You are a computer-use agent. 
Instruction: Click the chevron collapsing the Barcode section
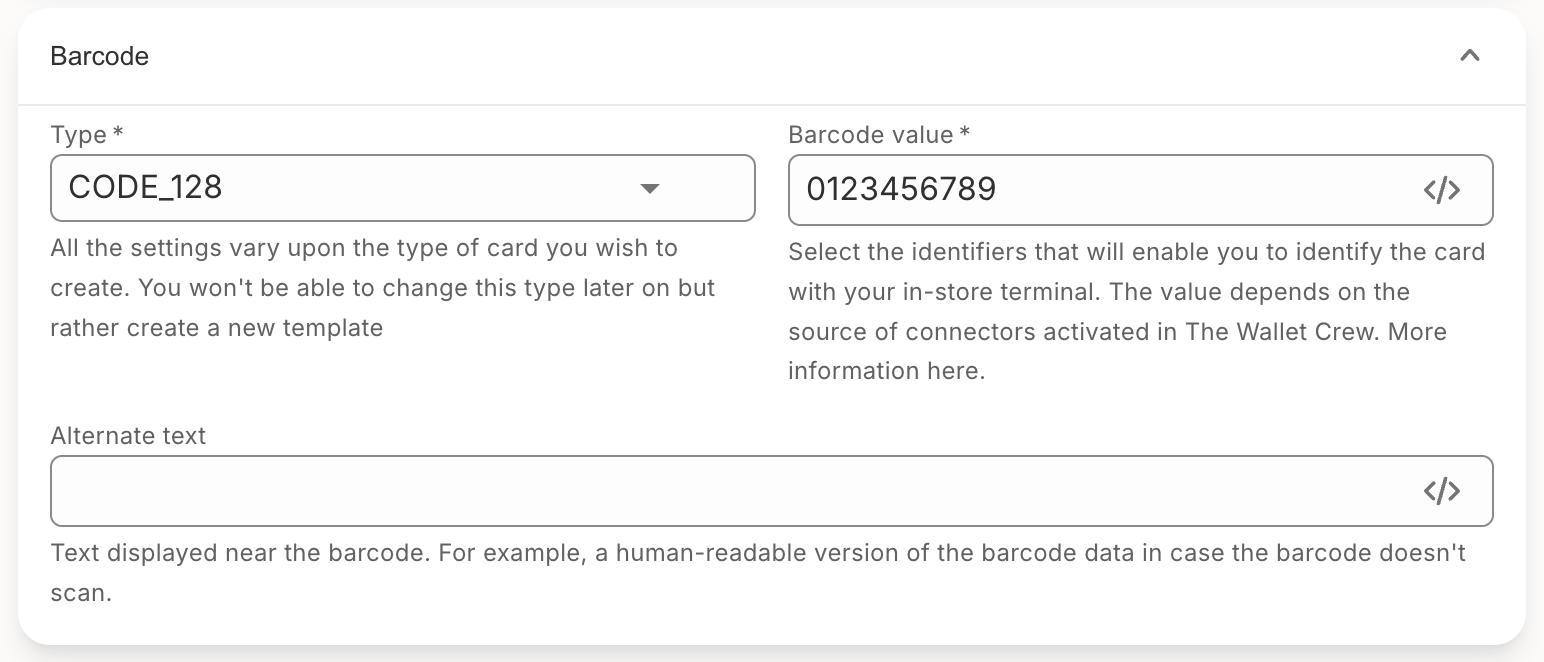point(1469,56)
